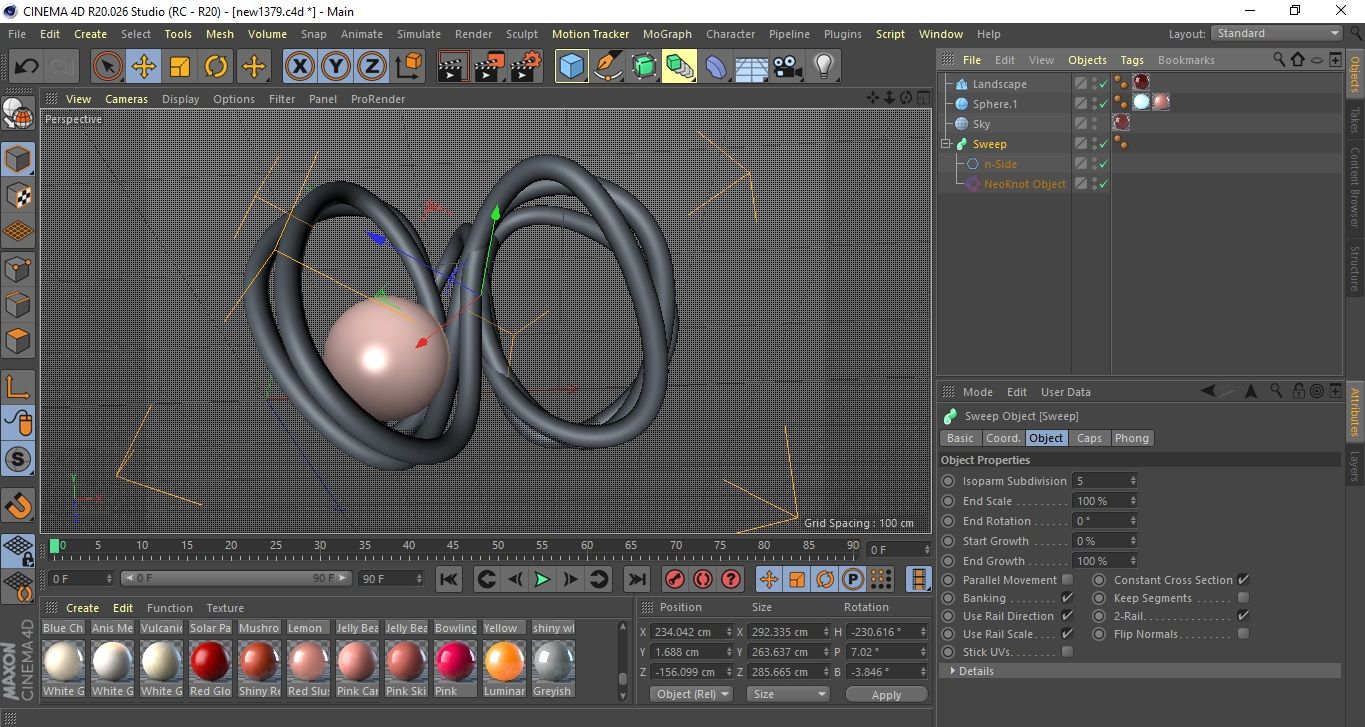Collapse the Sweep object hierarchy
The image size is (1365, 727).
[x=945, y=144]
